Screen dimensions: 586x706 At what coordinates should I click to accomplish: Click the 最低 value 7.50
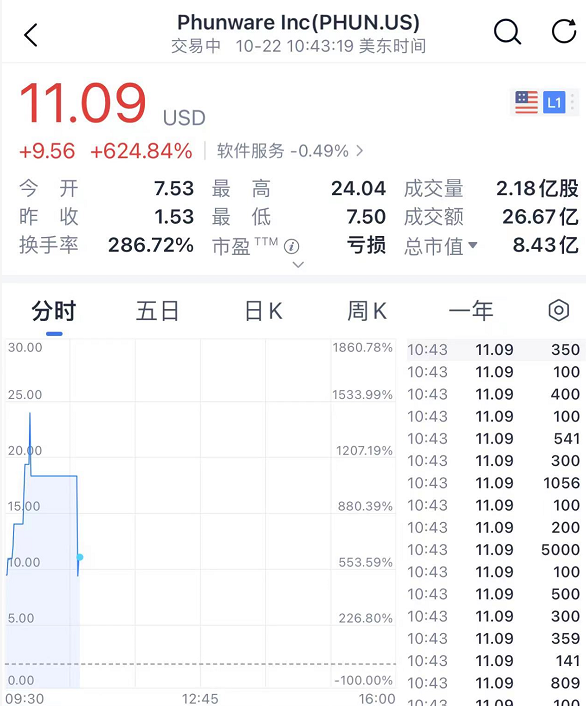pos(366,217)
